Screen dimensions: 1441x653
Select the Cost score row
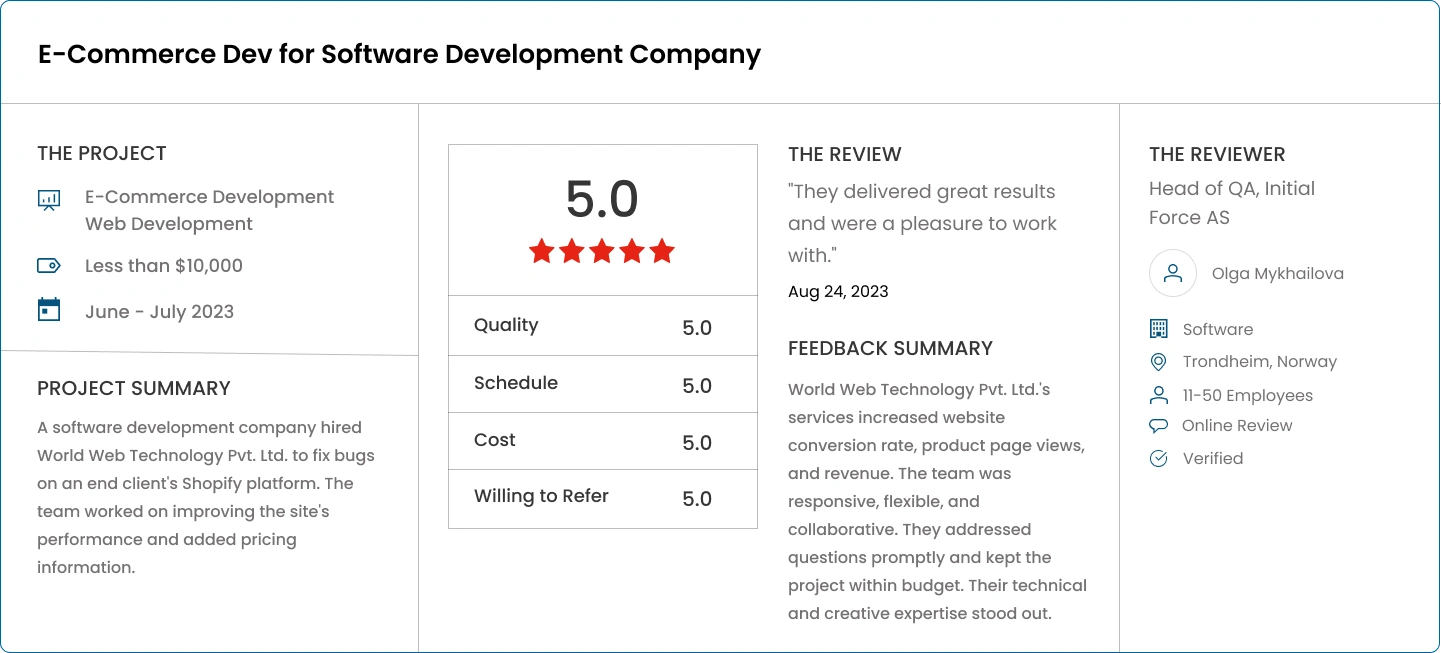[x=603, y=441]
